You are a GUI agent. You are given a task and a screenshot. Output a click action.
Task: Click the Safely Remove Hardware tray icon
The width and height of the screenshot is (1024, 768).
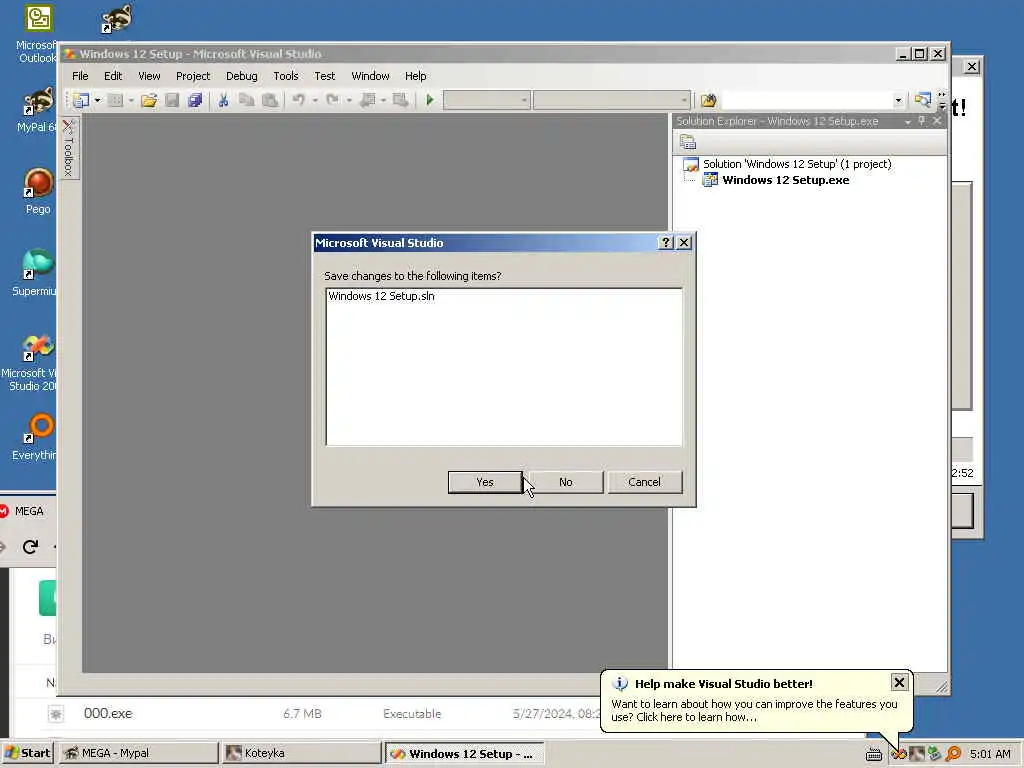[935, 754]
